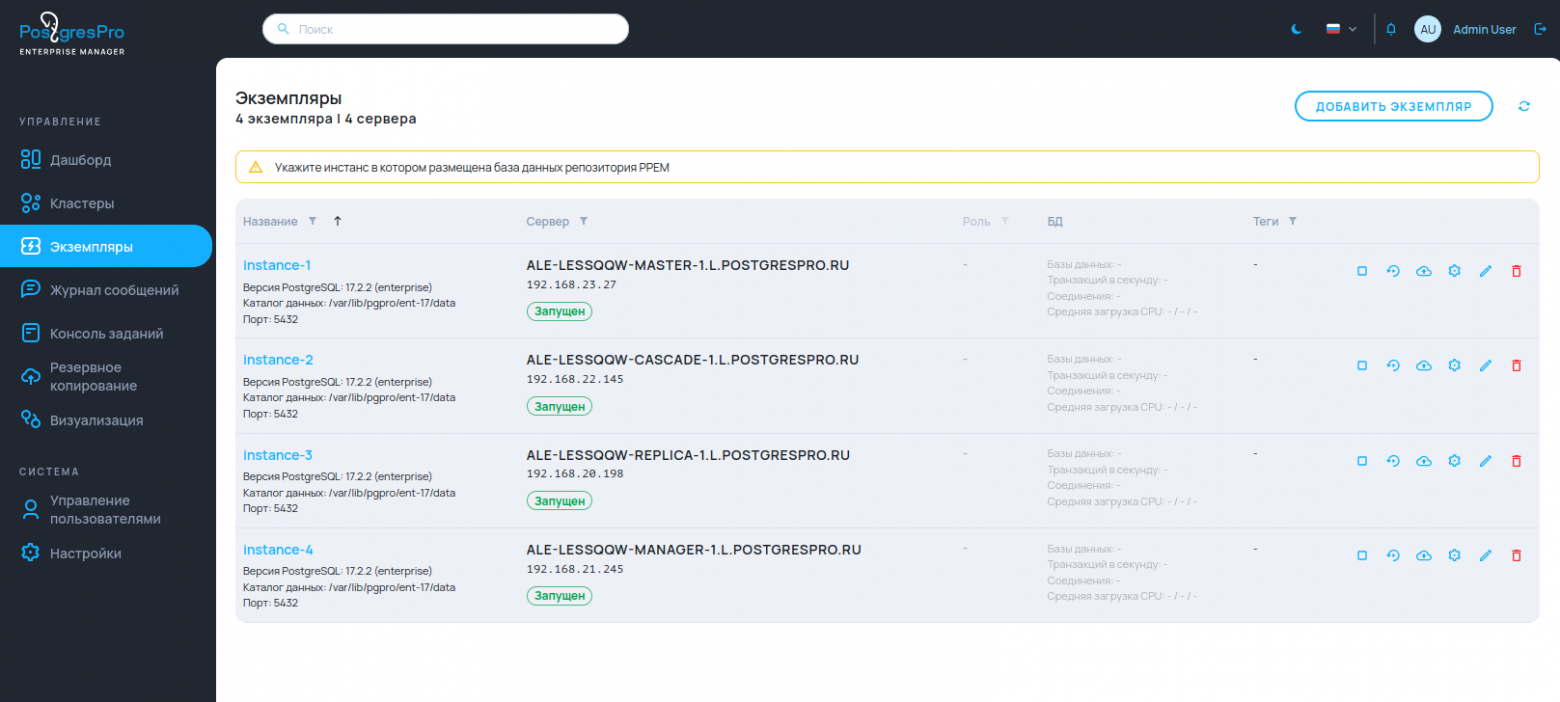
Task: Edit Instance-3 with the pencil icon
Action: pos(1485,461)
